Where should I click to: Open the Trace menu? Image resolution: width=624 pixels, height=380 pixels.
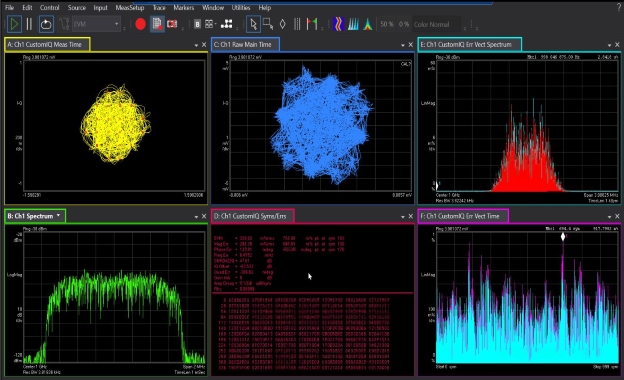coord(159,8)
